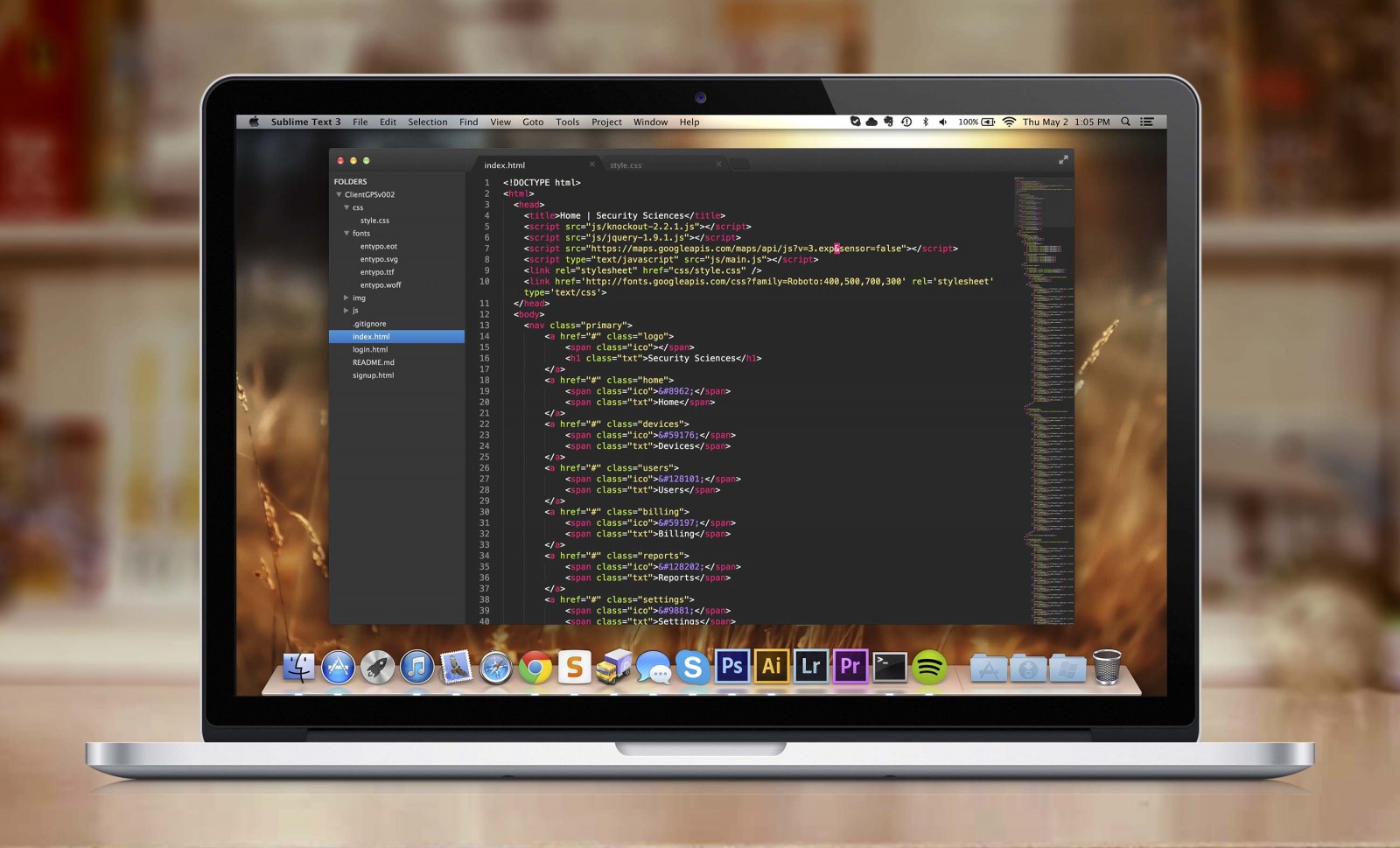Open the Tools menu

pyautogui.click(x=567, y=122)
